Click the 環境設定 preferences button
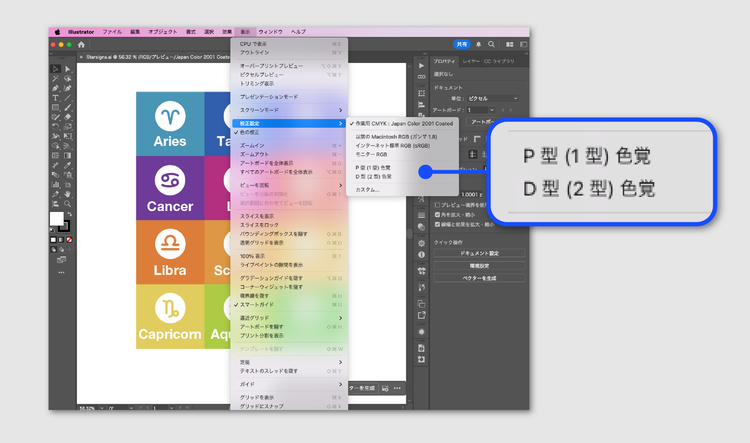Viewport: 750px width, 443px height. coord(479,266)
